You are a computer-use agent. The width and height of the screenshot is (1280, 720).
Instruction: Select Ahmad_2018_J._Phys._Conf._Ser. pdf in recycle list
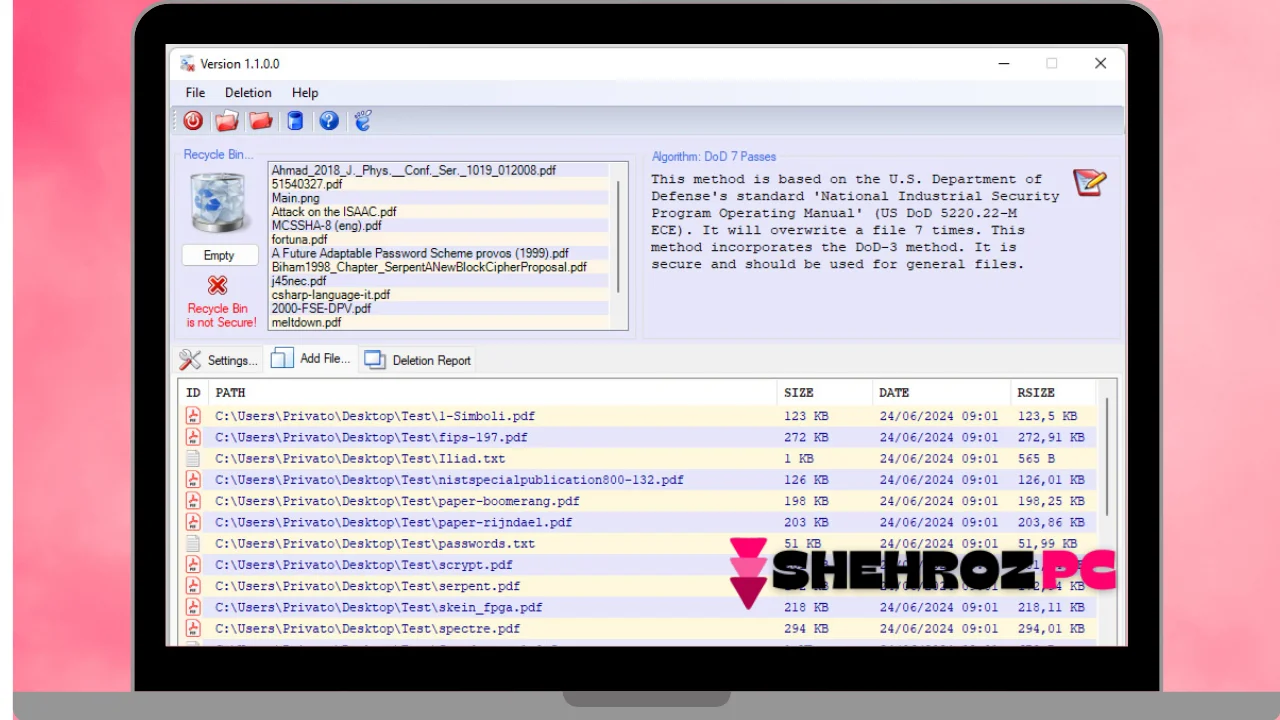(439, 171)
